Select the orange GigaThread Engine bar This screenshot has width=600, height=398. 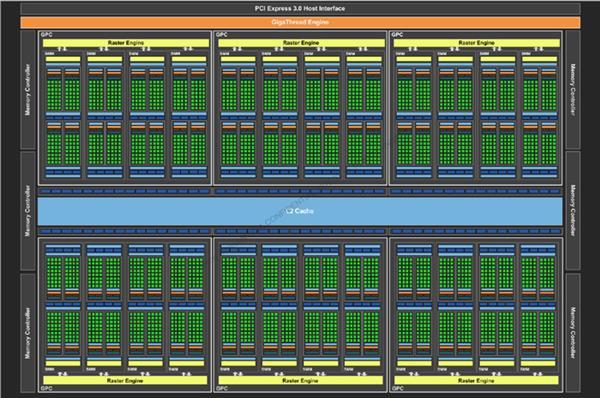[x=300, y=22]
